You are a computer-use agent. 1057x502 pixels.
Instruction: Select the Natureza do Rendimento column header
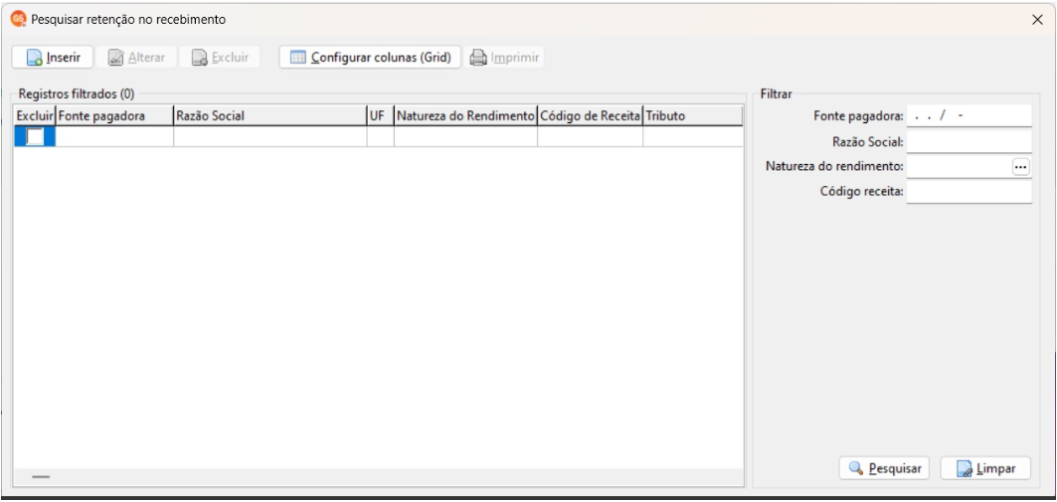pyautogui.click(x=466, y=116)
